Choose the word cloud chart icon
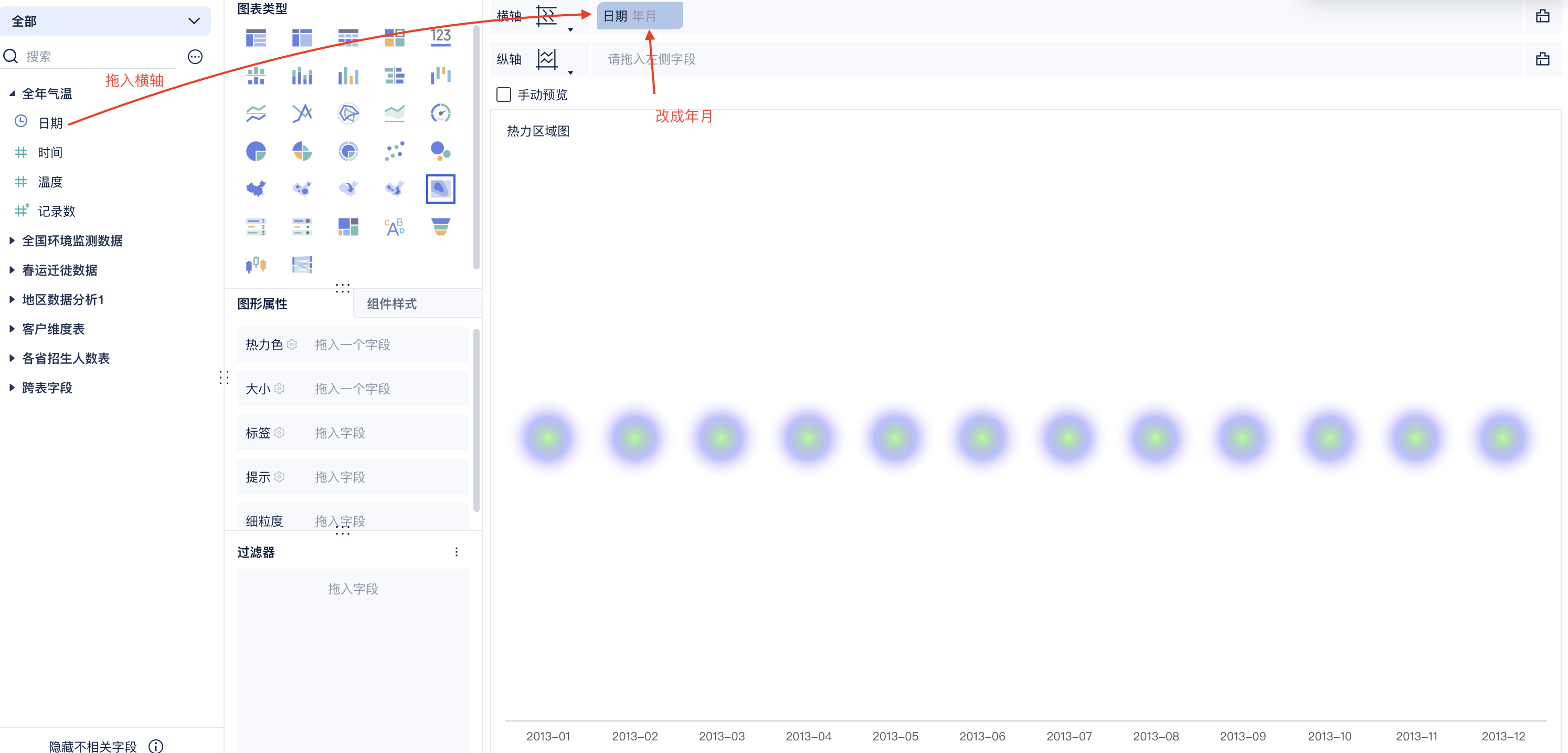The width and height of the screenshot is (1568, 753). [x=394, y=227]
